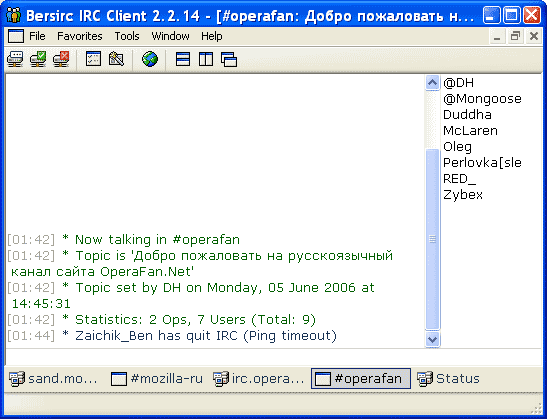The image size is (547, 419).
Task: Restore the #operafan child window
Action: (515, 36)
